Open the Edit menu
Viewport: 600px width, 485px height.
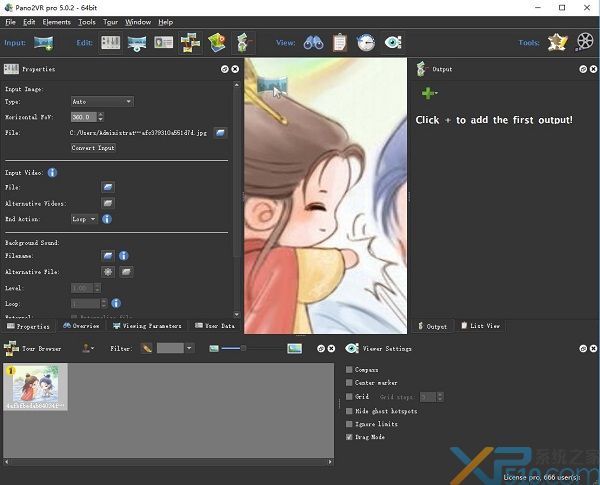tap(29, 22)
